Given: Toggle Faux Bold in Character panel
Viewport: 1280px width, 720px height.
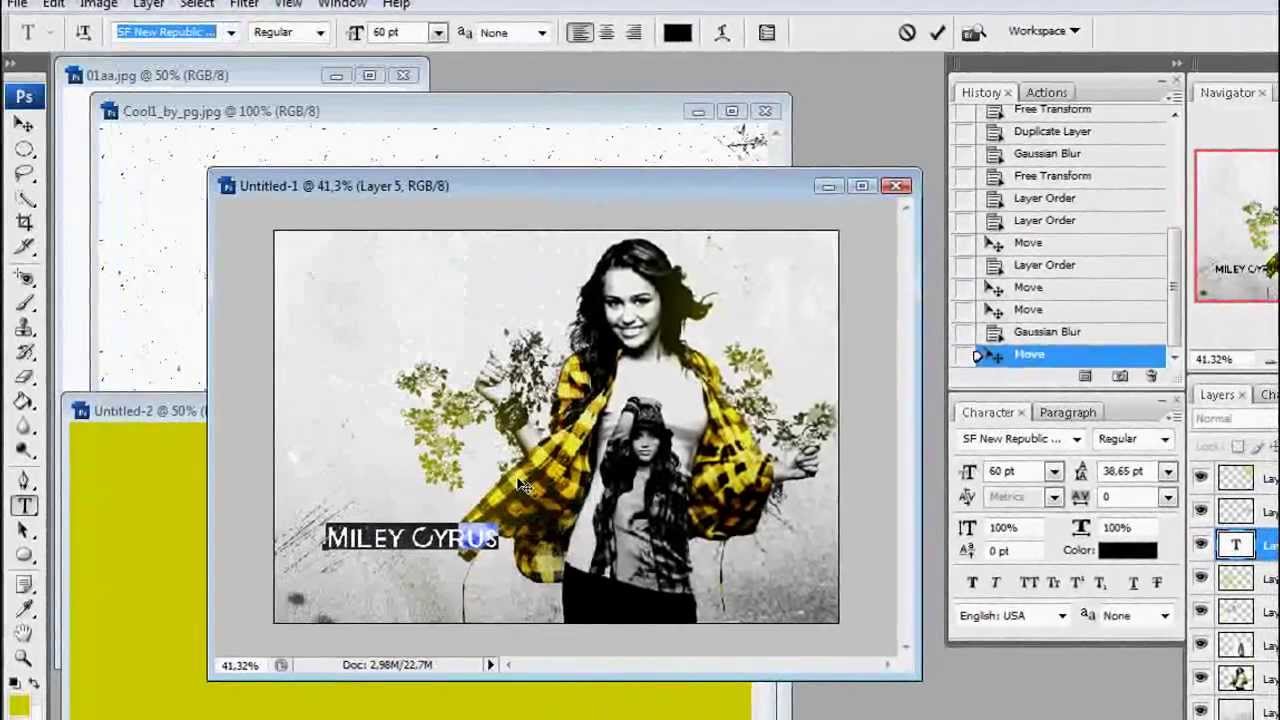Looking at the screenshot, I should point(972,582).
